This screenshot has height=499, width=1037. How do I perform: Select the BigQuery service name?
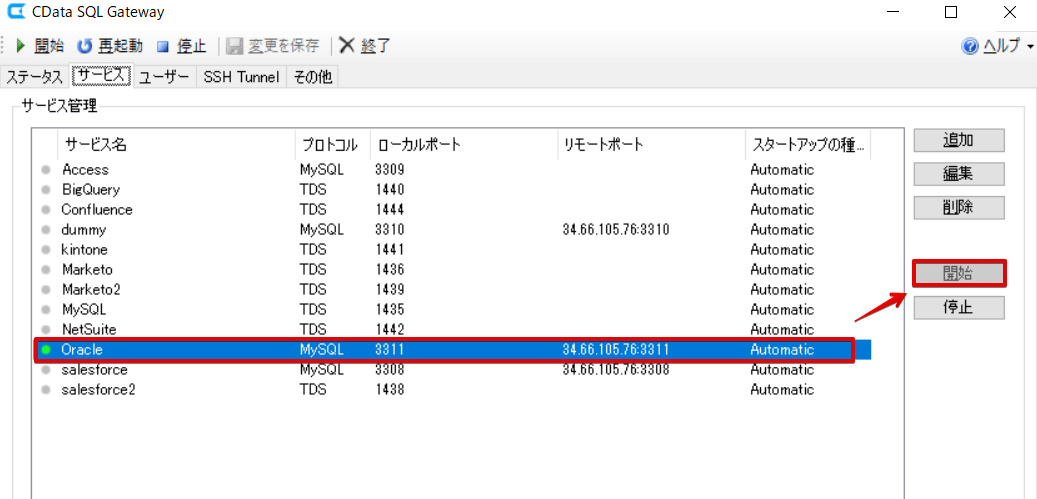coord(91,190)
